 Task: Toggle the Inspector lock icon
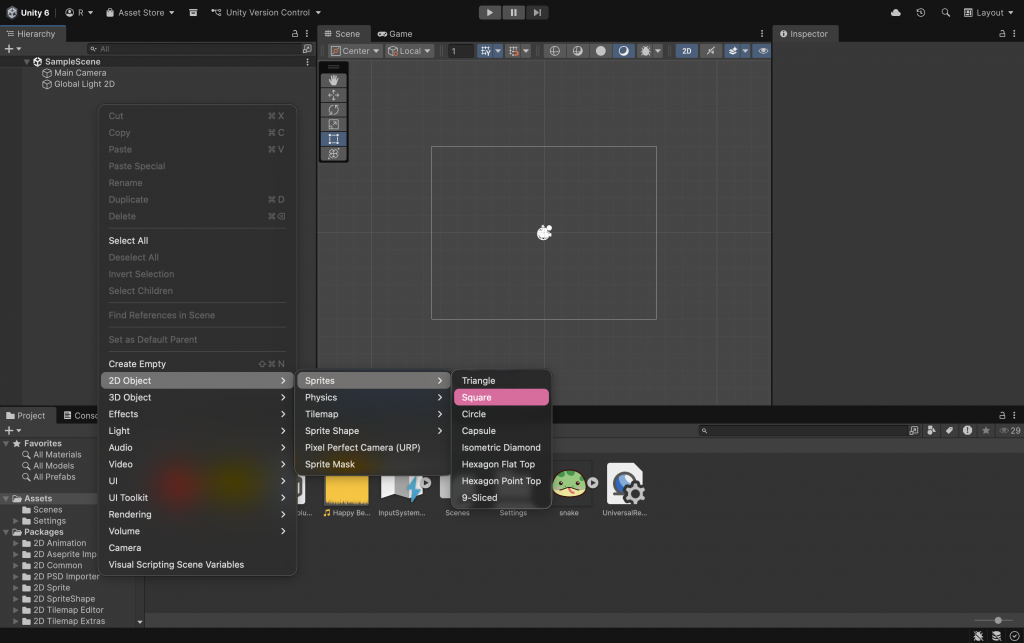[x=1002, y=34]
